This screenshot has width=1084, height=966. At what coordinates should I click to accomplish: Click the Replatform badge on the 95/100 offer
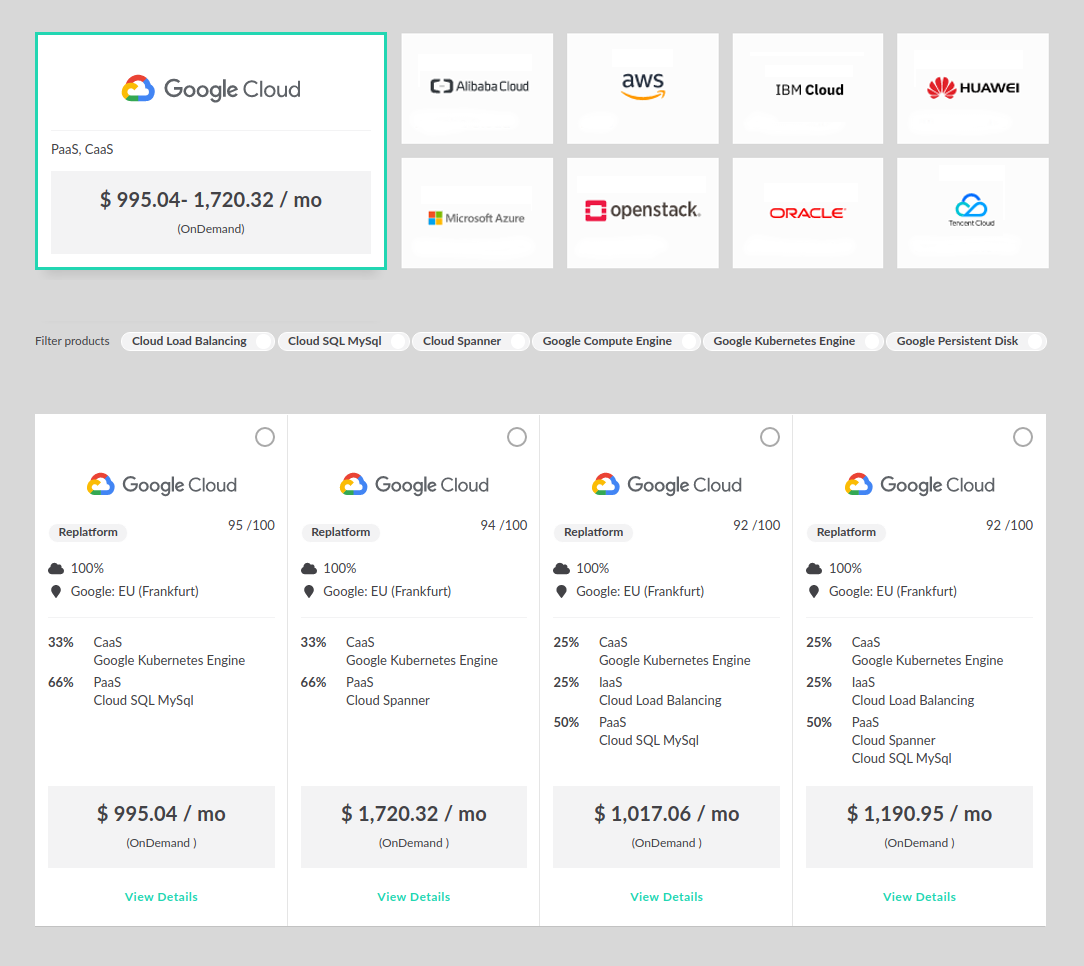pyautogui.click(x=88, y=532)
